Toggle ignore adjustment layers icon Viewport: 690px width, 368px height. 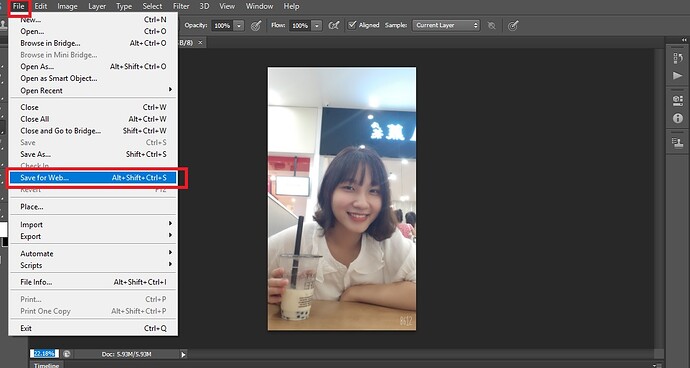pyautogui.click(x=492, y=26)
